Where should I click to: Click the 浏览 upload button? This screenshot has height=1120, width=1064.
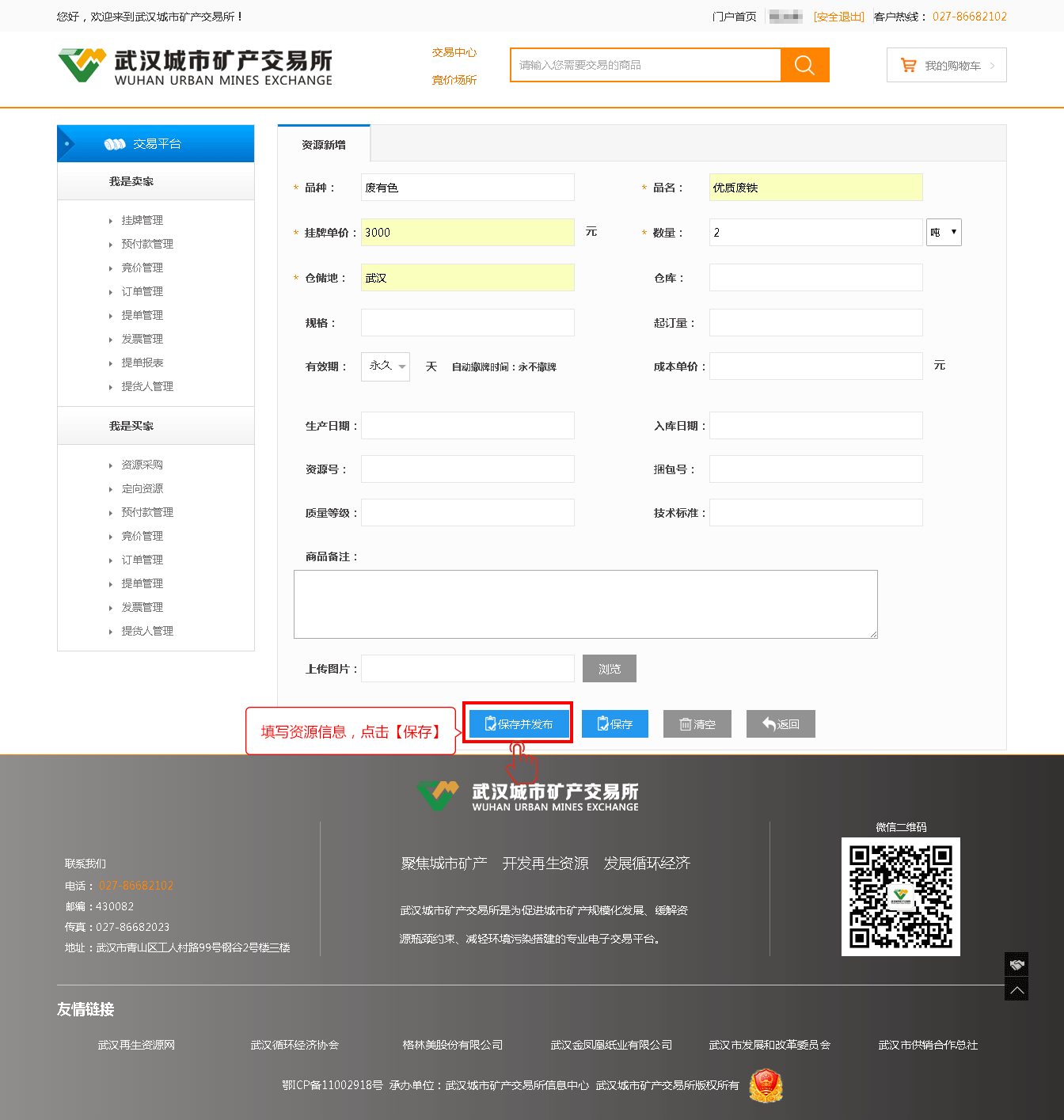609,669
